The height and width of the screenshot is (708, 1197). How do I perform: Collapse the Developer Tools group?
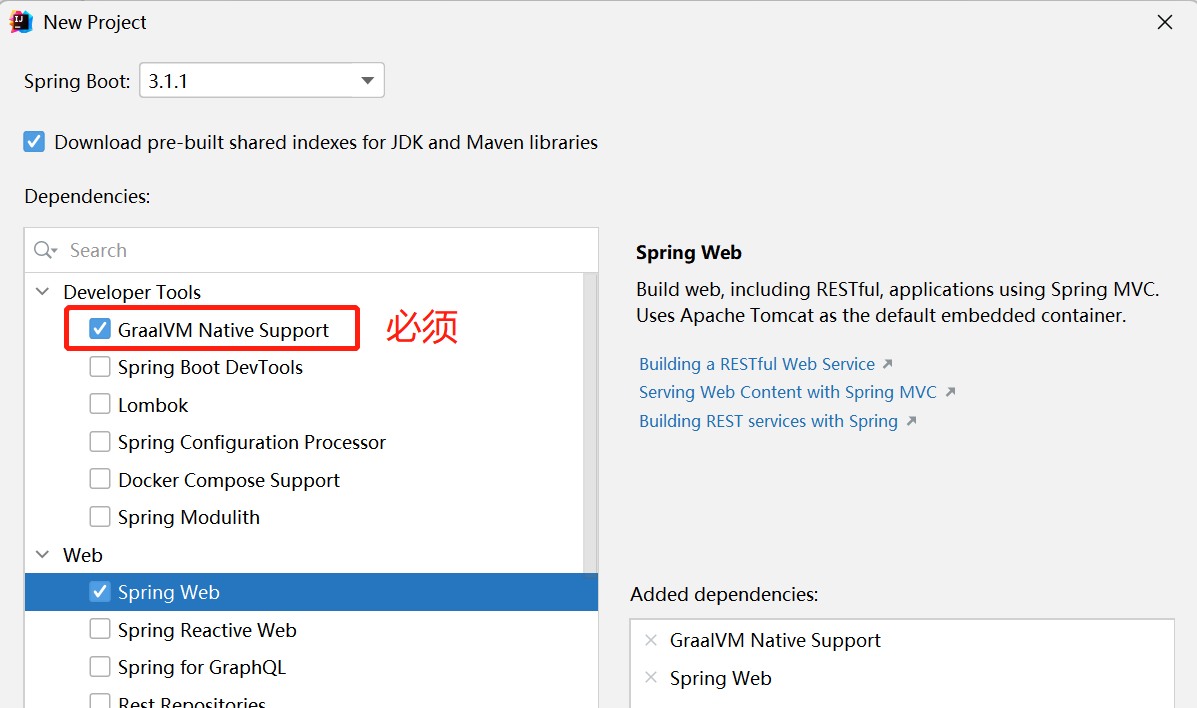43,292
